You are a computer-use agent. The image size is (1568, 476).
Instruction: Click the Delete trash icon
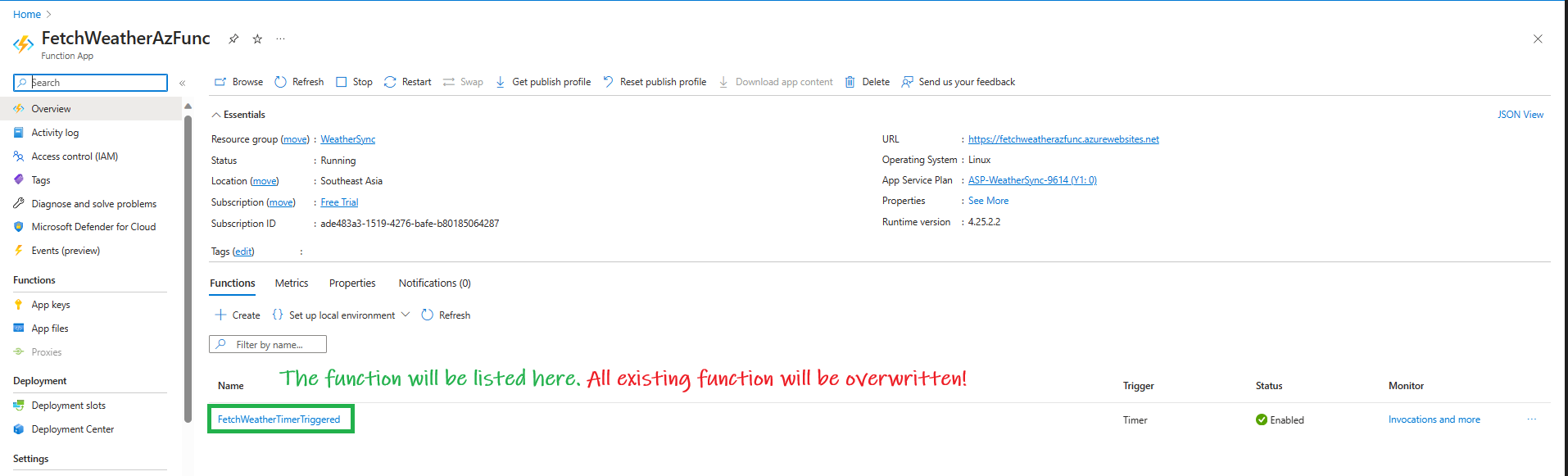click(850, 82)
